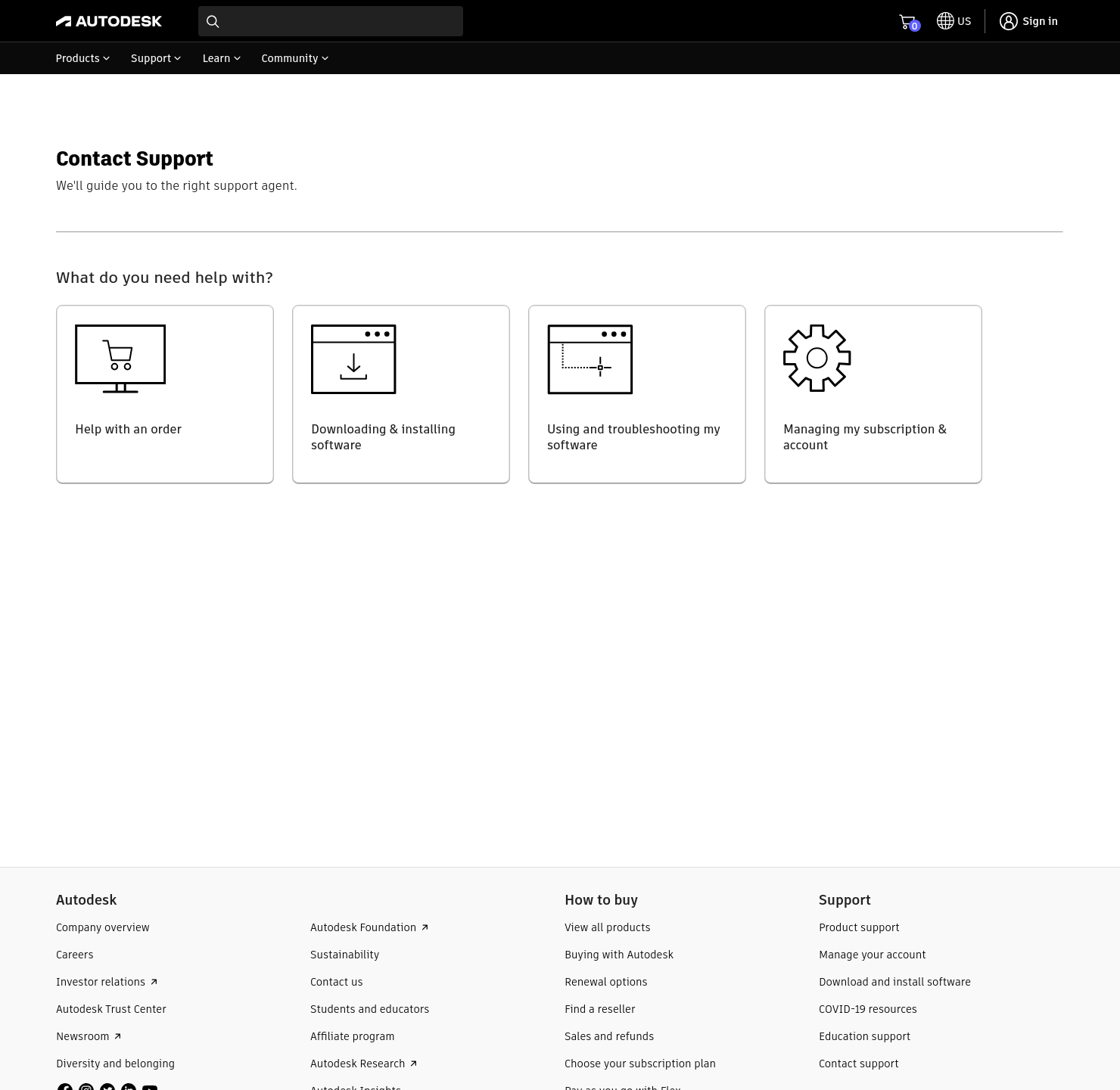Select Using and troubleshooting my software card
1120x1090 pixels.
click(x=637, y=394)
